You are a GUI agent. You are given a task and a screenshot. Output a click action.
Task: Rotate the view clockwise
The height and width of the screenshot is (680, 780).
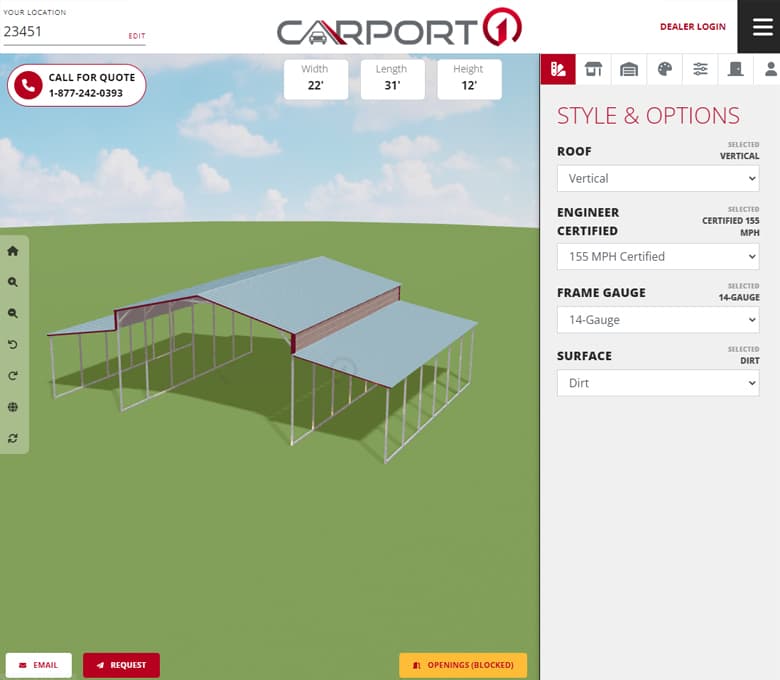coord(13,376)
